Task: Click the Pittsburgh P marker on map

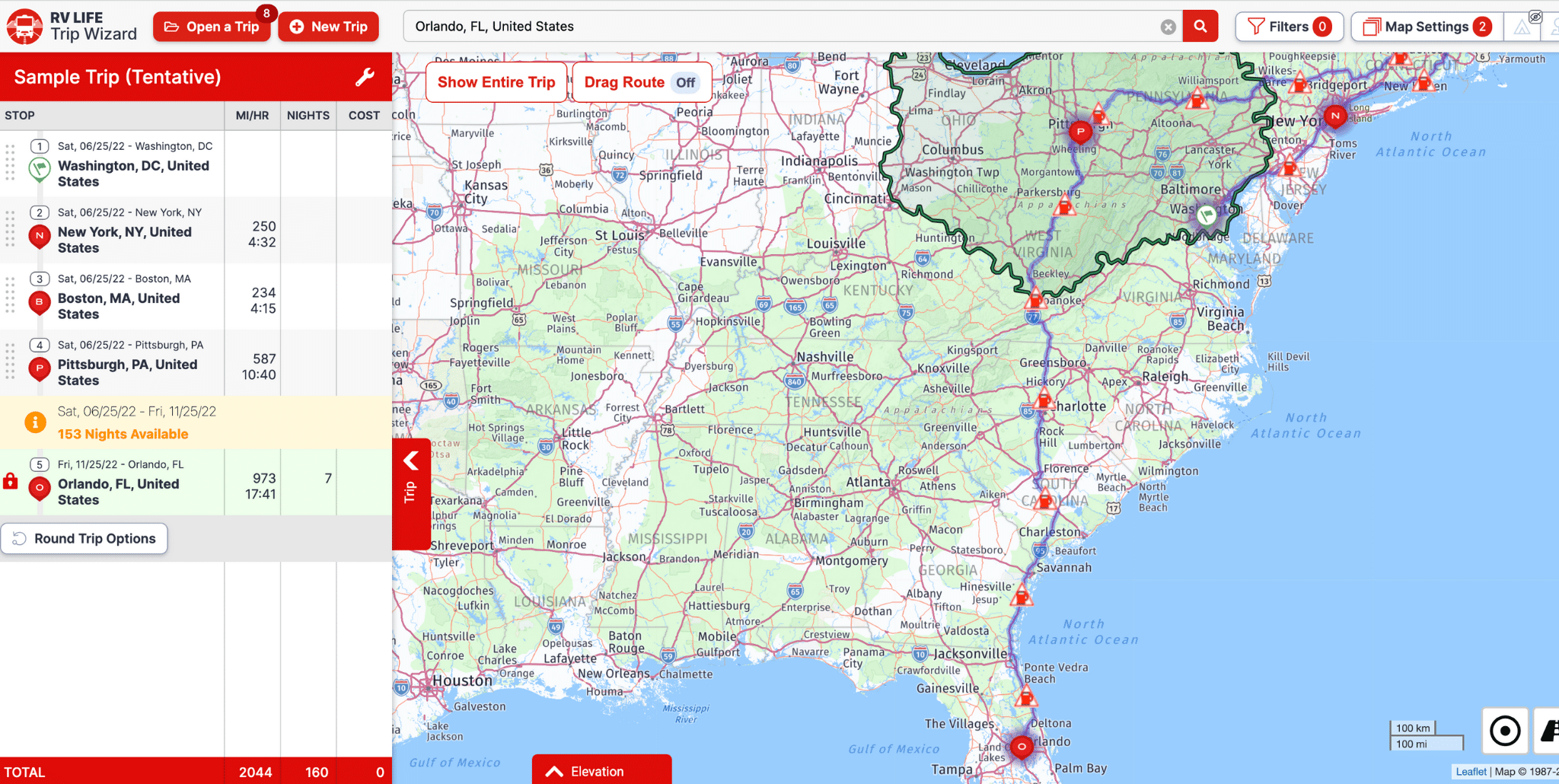Action: pyautogui.click(x=1079, y=132)
